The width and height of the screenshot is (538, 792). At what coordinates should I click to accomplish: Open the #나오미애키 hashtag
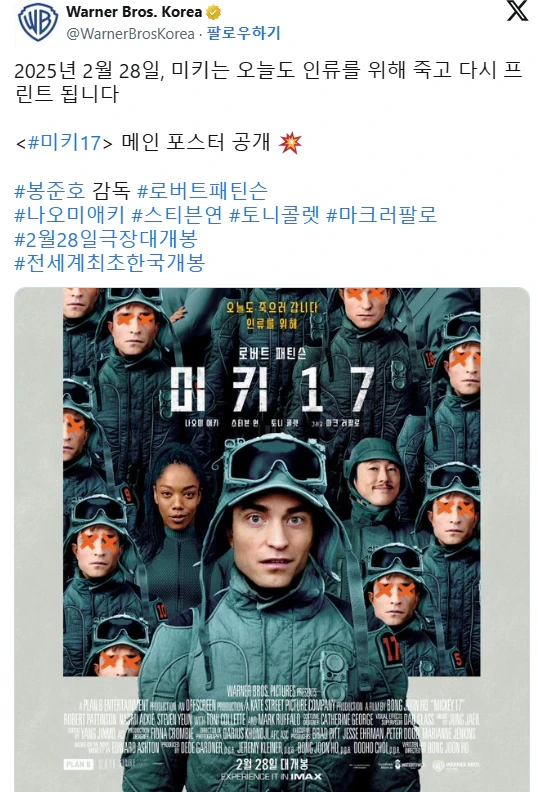tap(69, 215)
